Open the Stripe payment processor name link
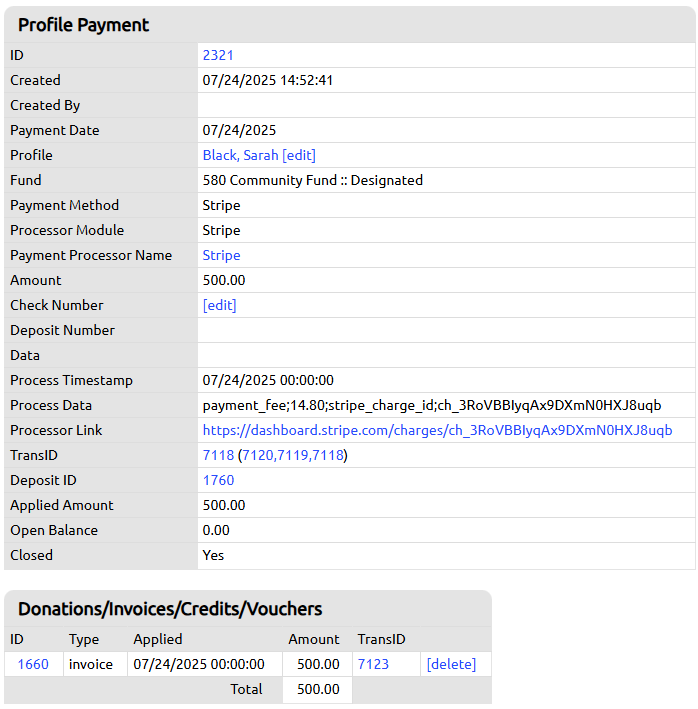This screenshot has width=698, height=709. click(x=221, y=255)
